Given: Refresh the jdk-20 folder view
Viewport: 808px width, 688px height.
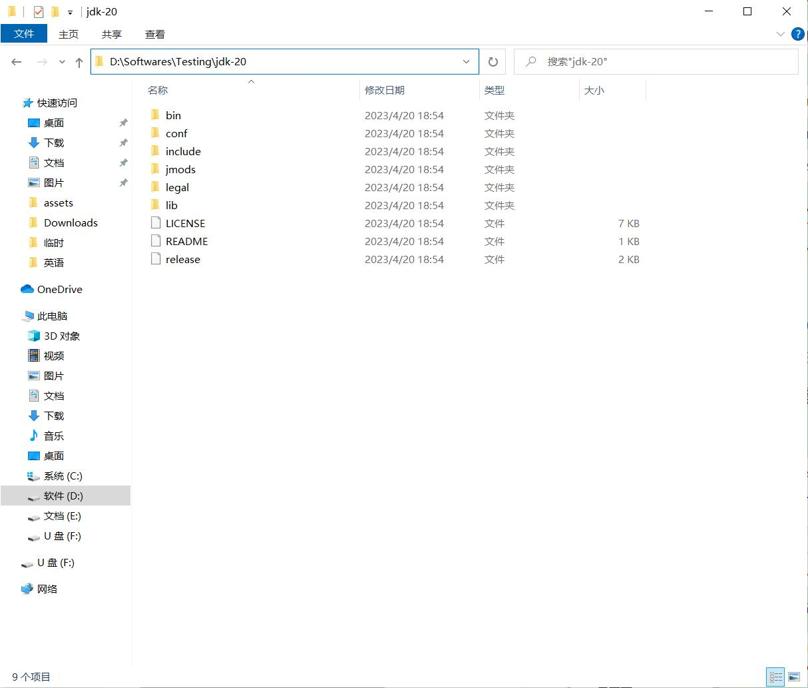Looking at the screenshot, I should pyautogui.click(x=493, y=62).
